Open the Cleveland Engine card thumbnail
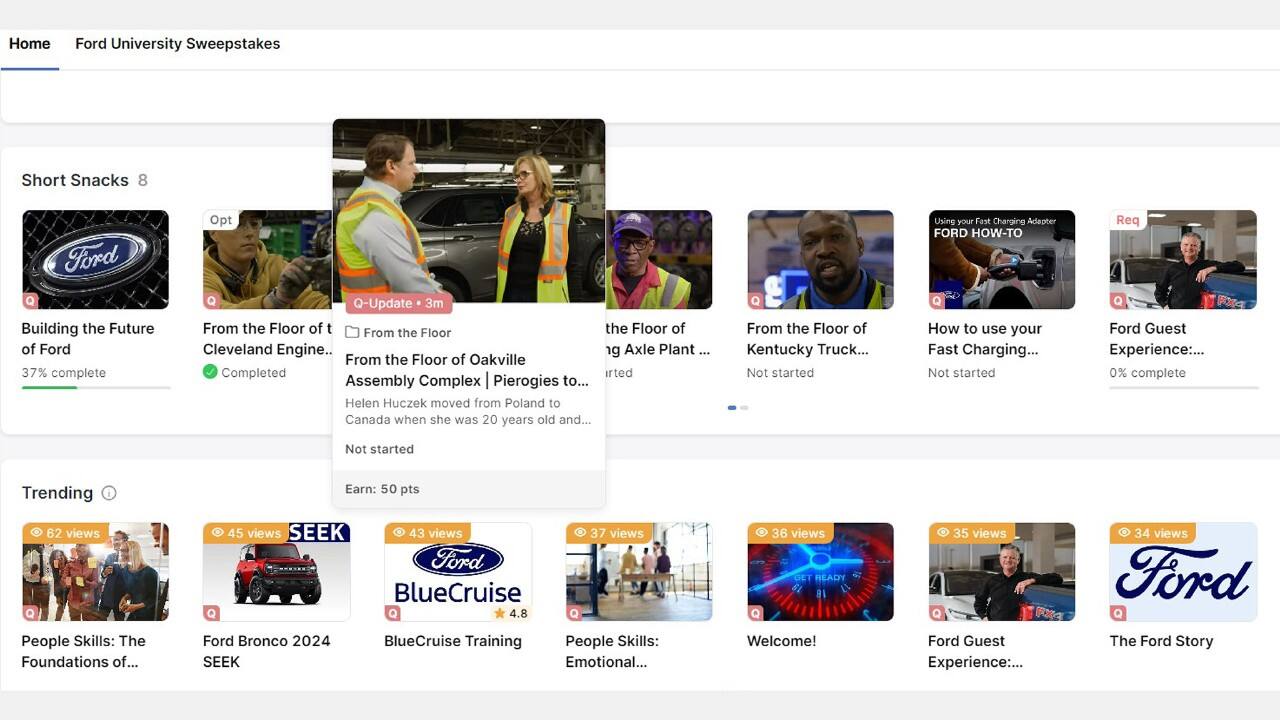This screenshot has width=1280, height=720. (267, 260)
